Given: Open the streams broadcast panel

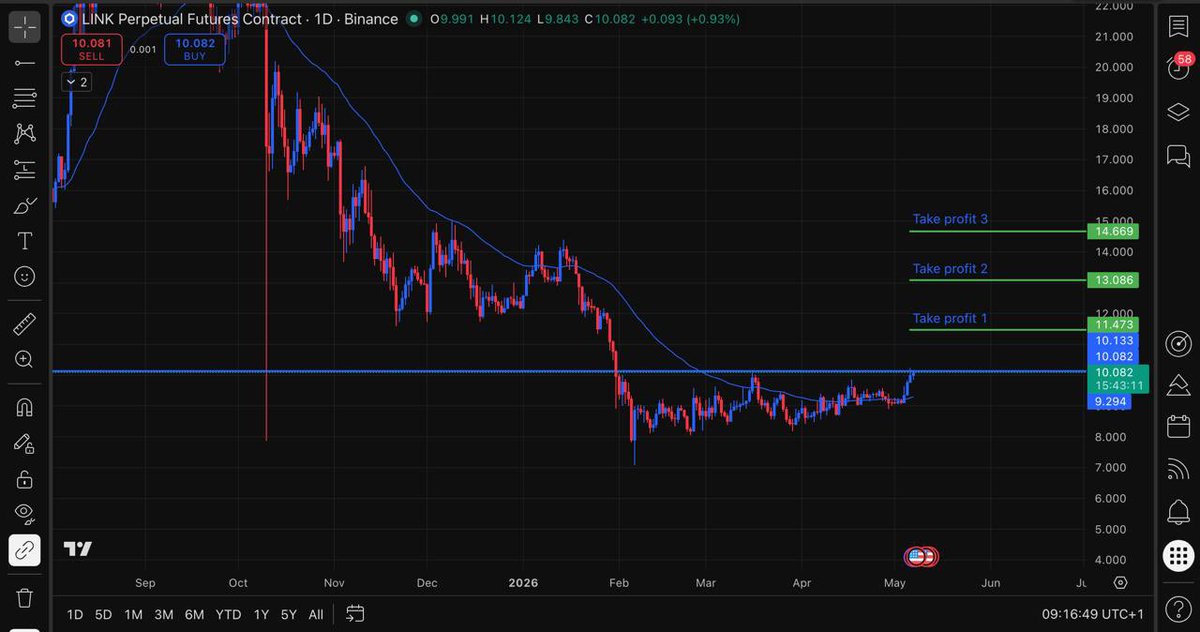Looking at the screenshot, I should point(1178,470).
